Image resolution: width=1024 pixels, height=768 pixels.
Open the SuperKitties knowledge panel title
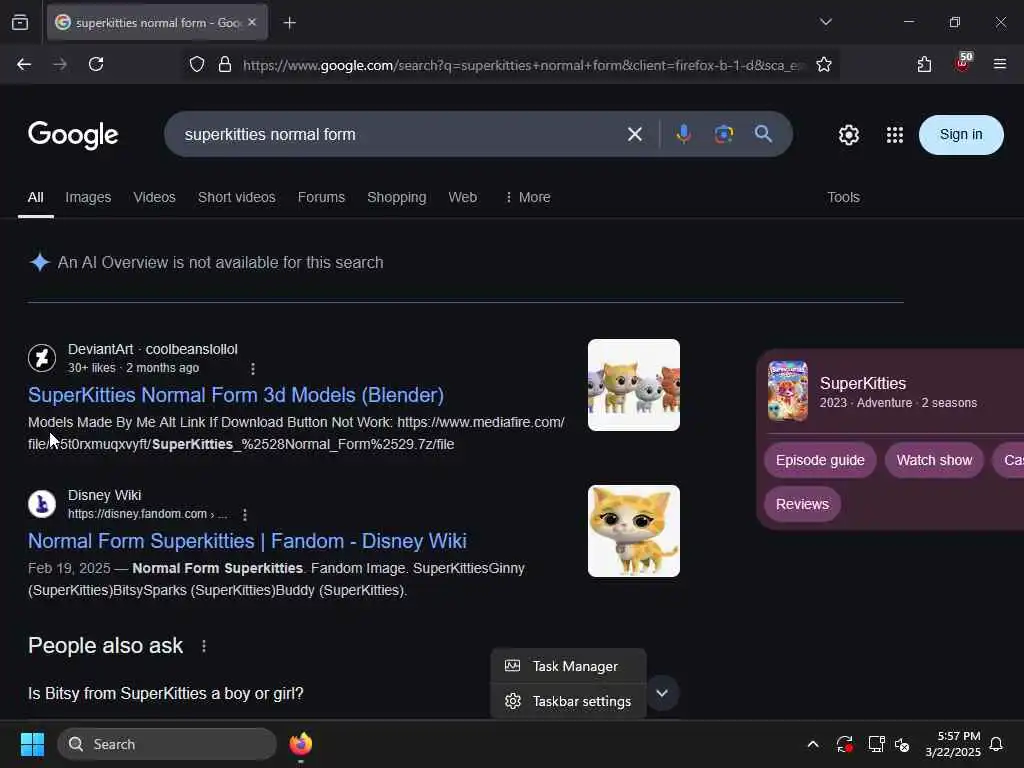pyautogui.click(x=863, y=383)
